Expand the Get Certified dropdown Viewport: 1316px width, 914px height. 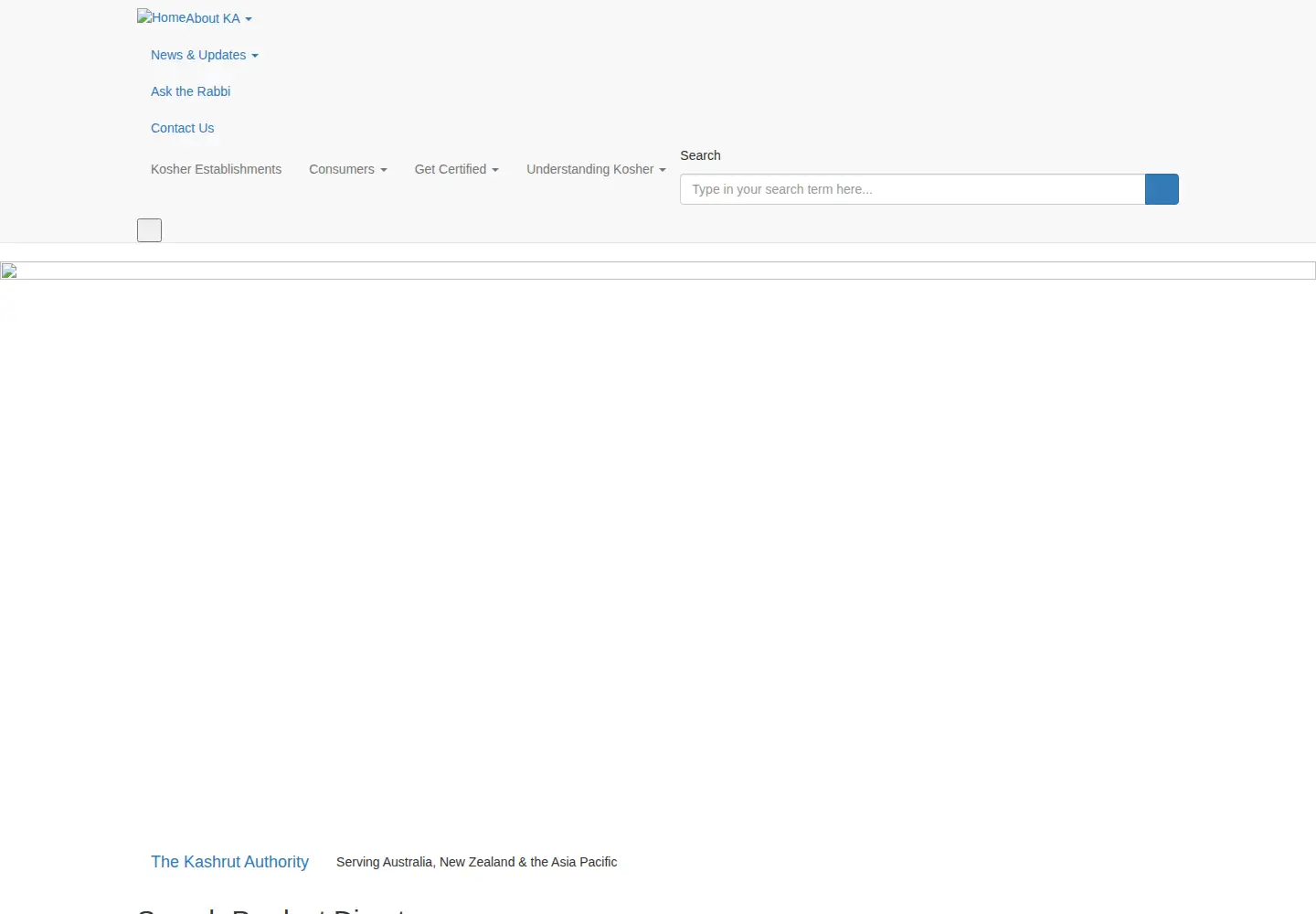pos(456,169)
